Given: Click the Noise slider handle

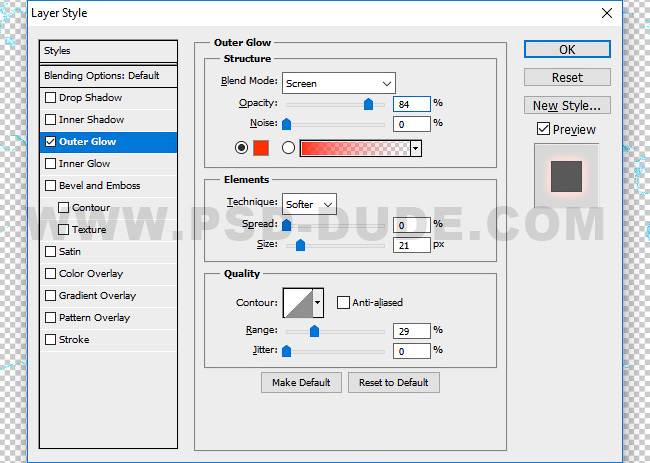Looking at the screenshot, I should click(286, 124).
